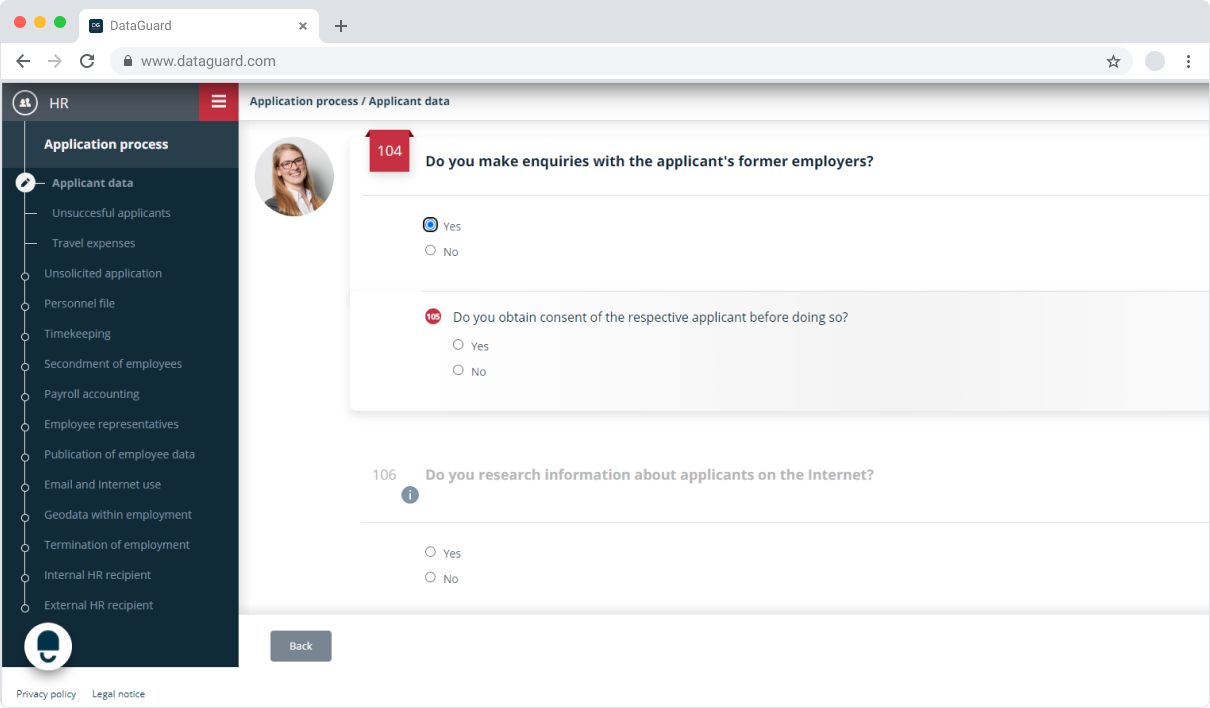Go to Timekeeping

pos(77,334)
